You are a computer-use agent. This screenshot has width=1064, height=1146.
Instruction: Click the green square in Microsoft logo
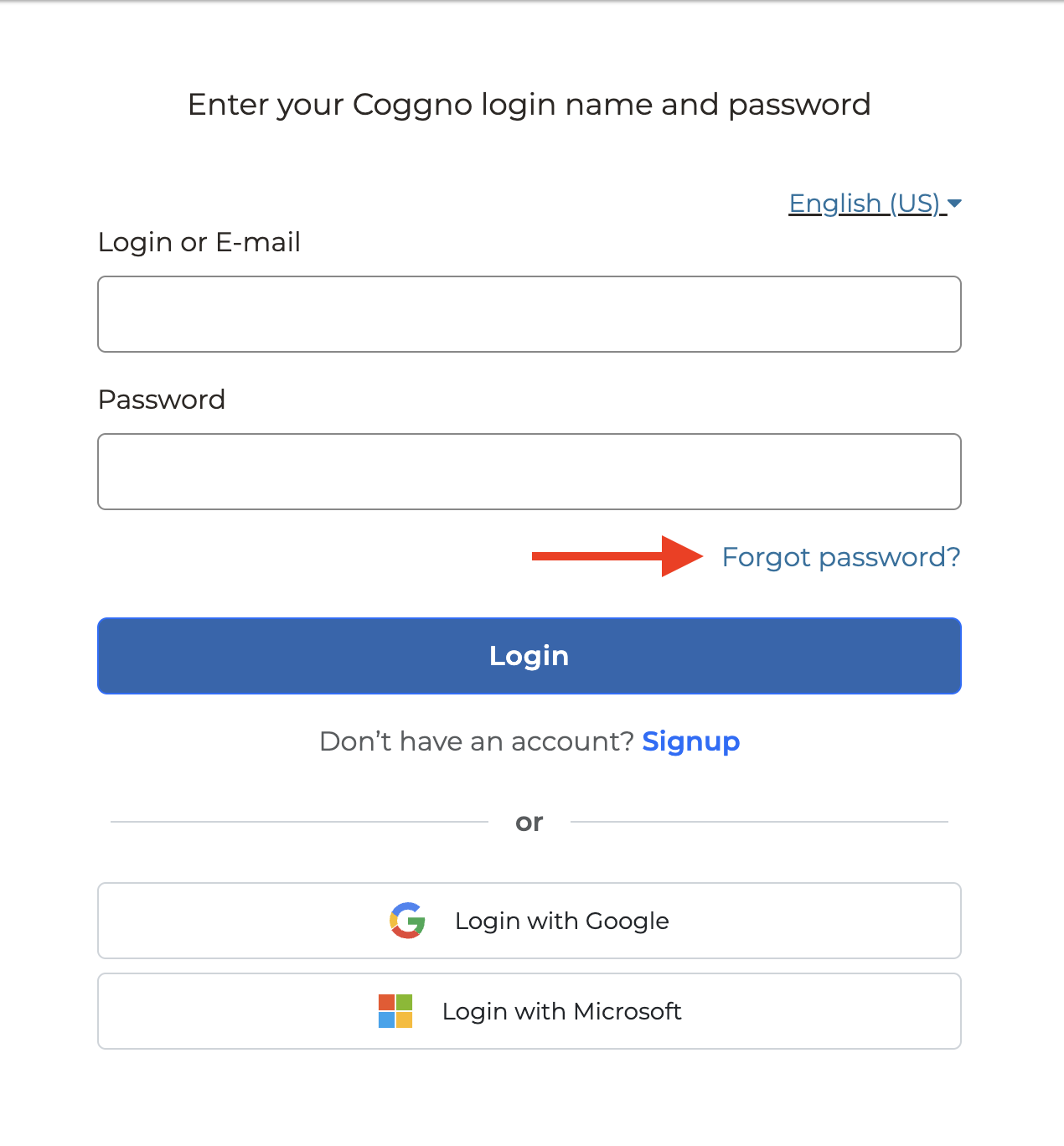click(405, 1002)
